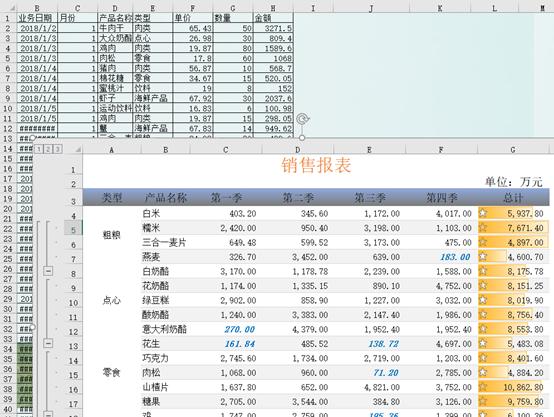Click the blue italic value 138.72
Image resolution: width=554 pixels, height=417 pixels.
pyautogui.click(x=384, y=344)
